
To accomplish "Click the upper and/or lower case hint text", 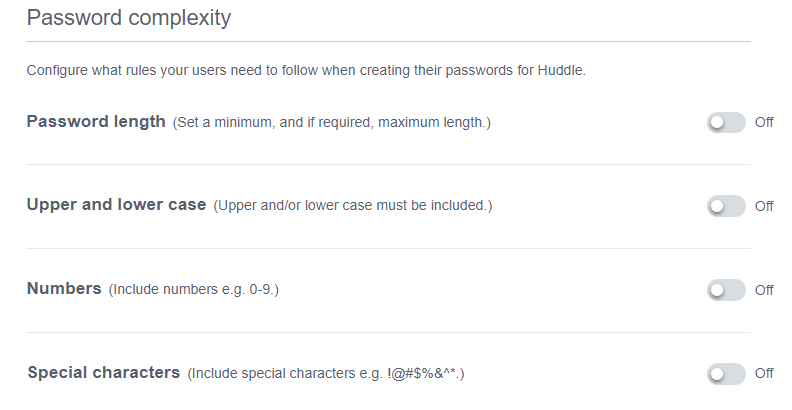I will pyautogui.click(x=353, y=206).
